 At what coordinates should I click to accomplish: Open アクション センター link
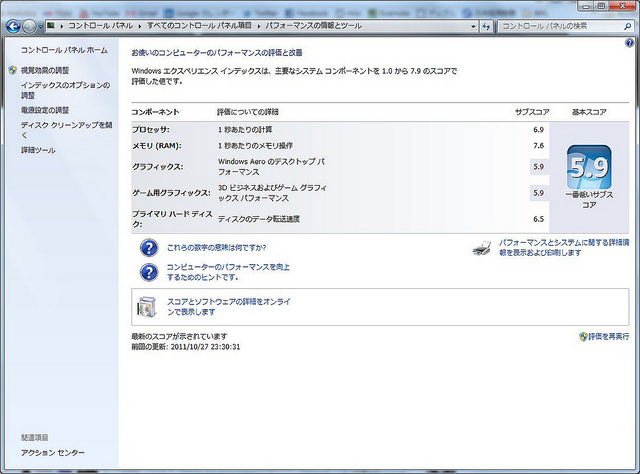[x=53, y=453]
